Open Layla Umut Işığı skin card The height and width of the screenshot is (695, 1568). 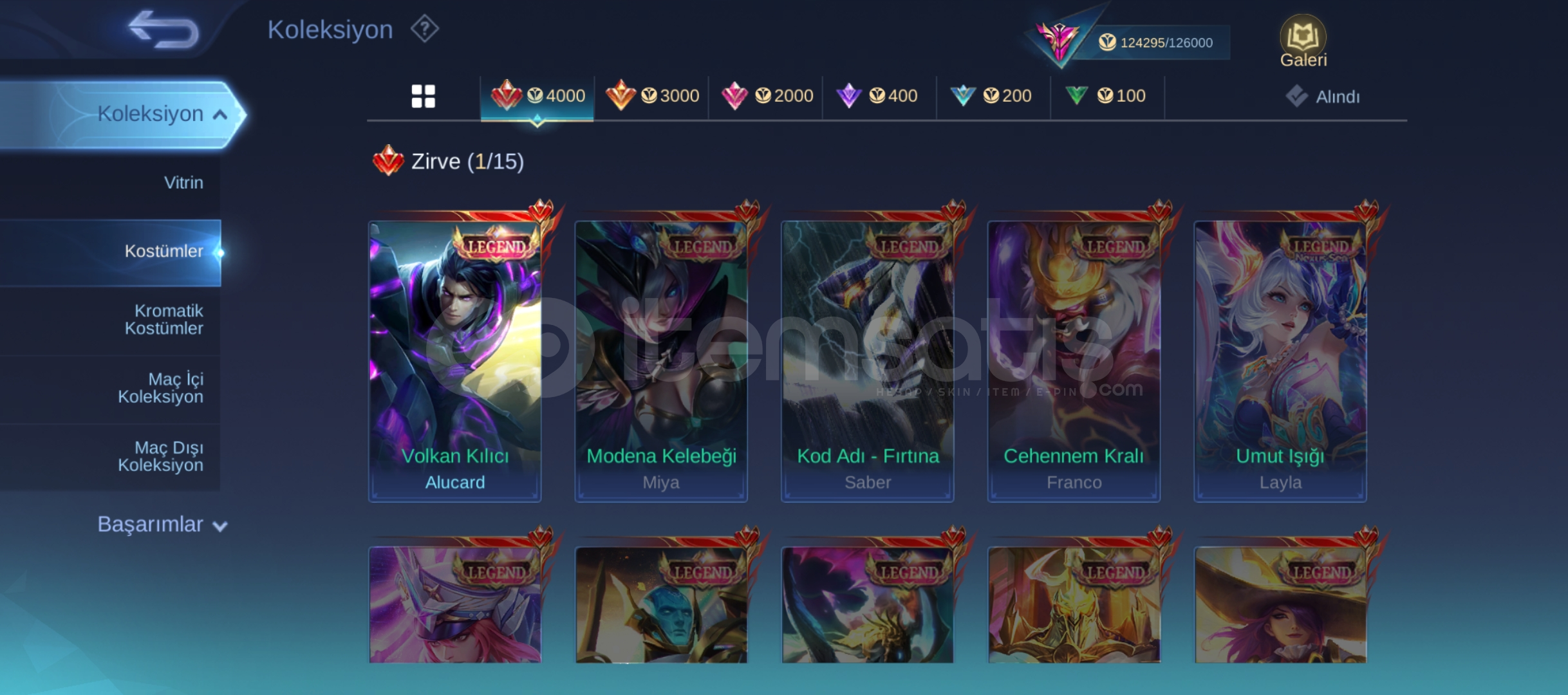pos(1280,361)
